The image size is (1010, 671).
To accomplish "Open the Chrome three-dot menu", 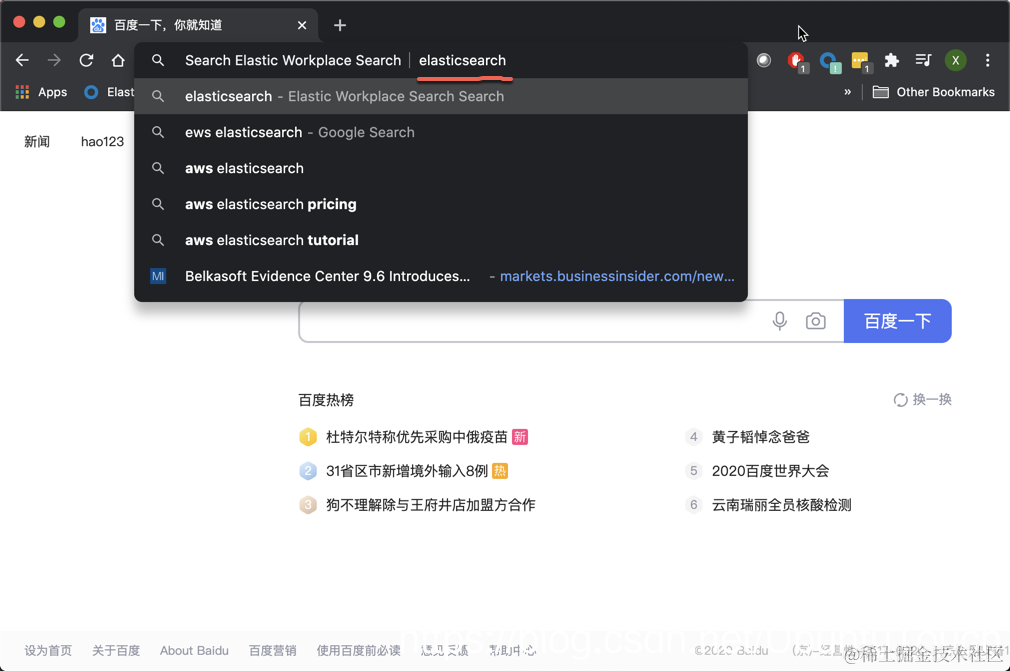I will pyautogui.click(x=987, y=61).
